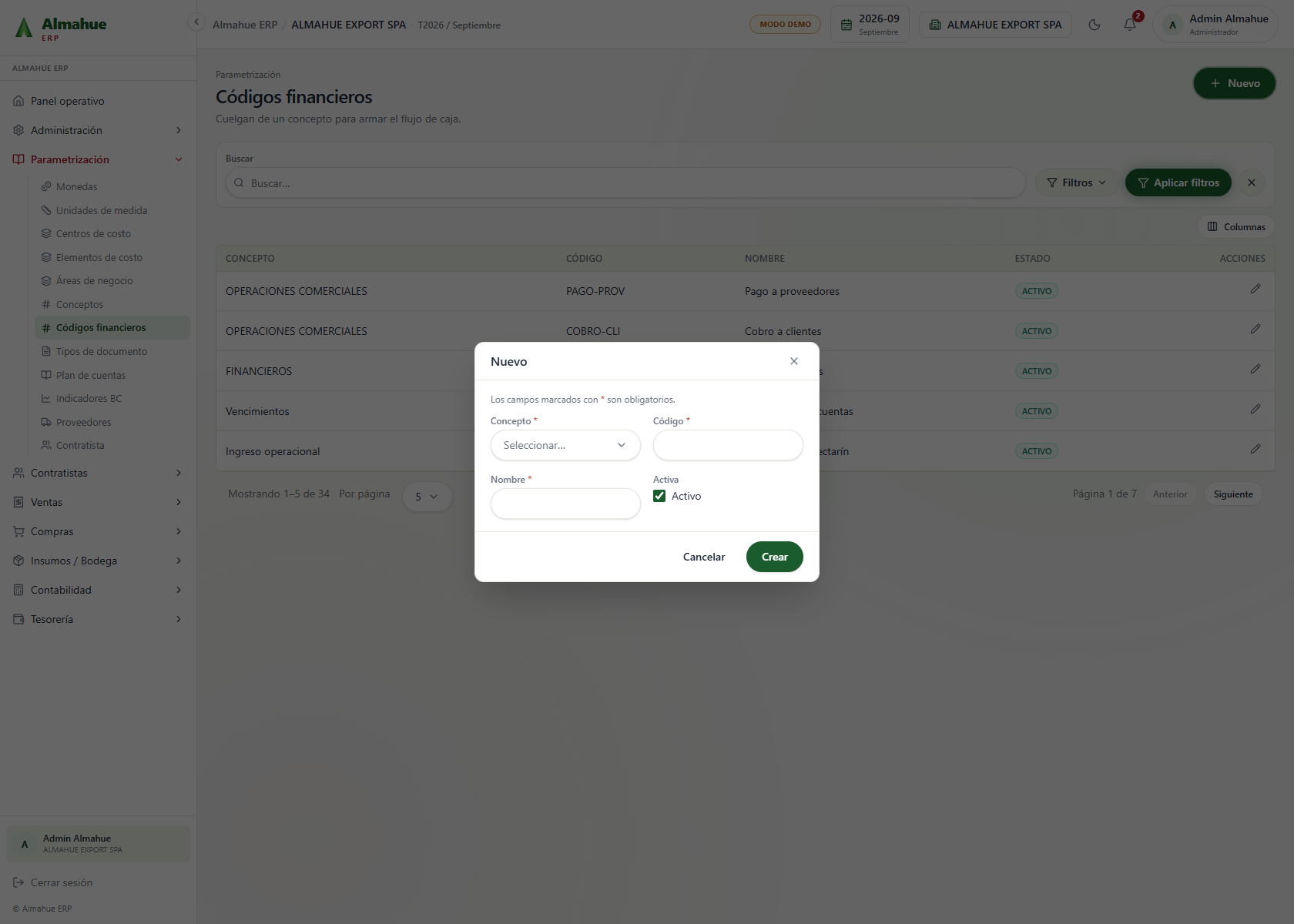Expand the Tesorería menu
This screenshot has width=1294, height=924.
point(98,619)
